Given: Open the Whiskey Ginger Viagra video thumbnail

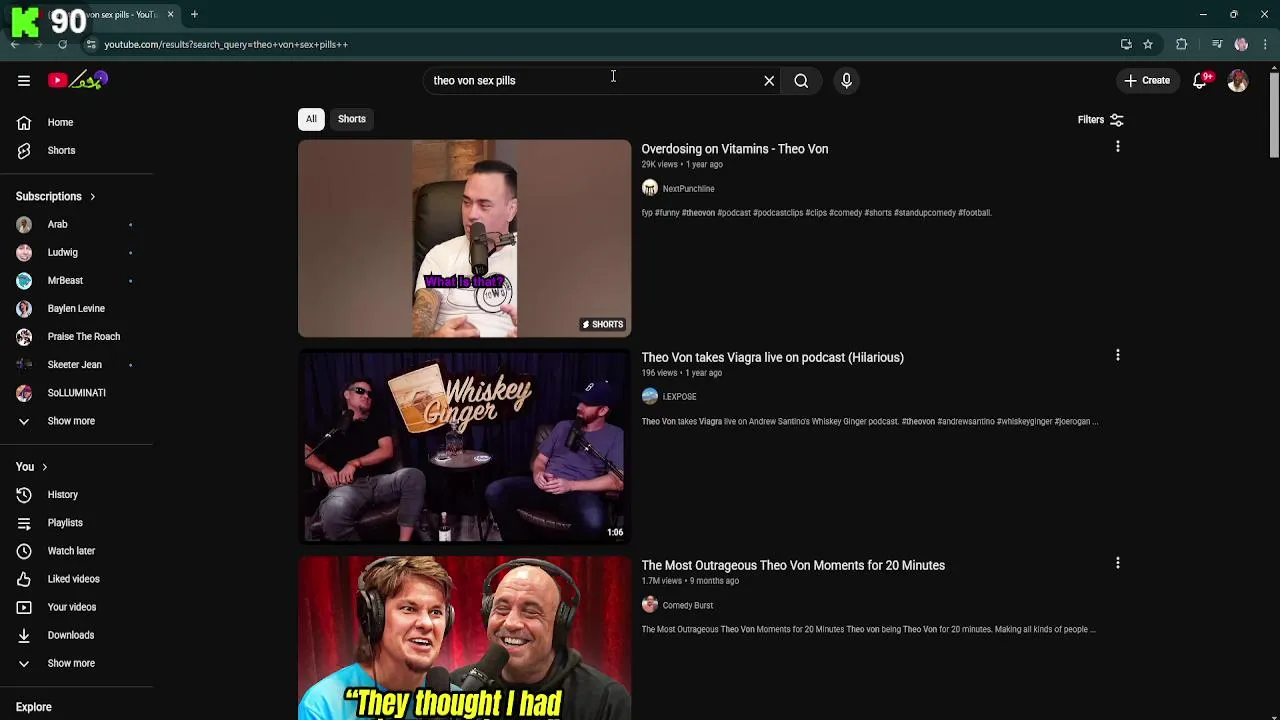Looking at the screenshot, I should pyautogui.click(x=464, y=446).
